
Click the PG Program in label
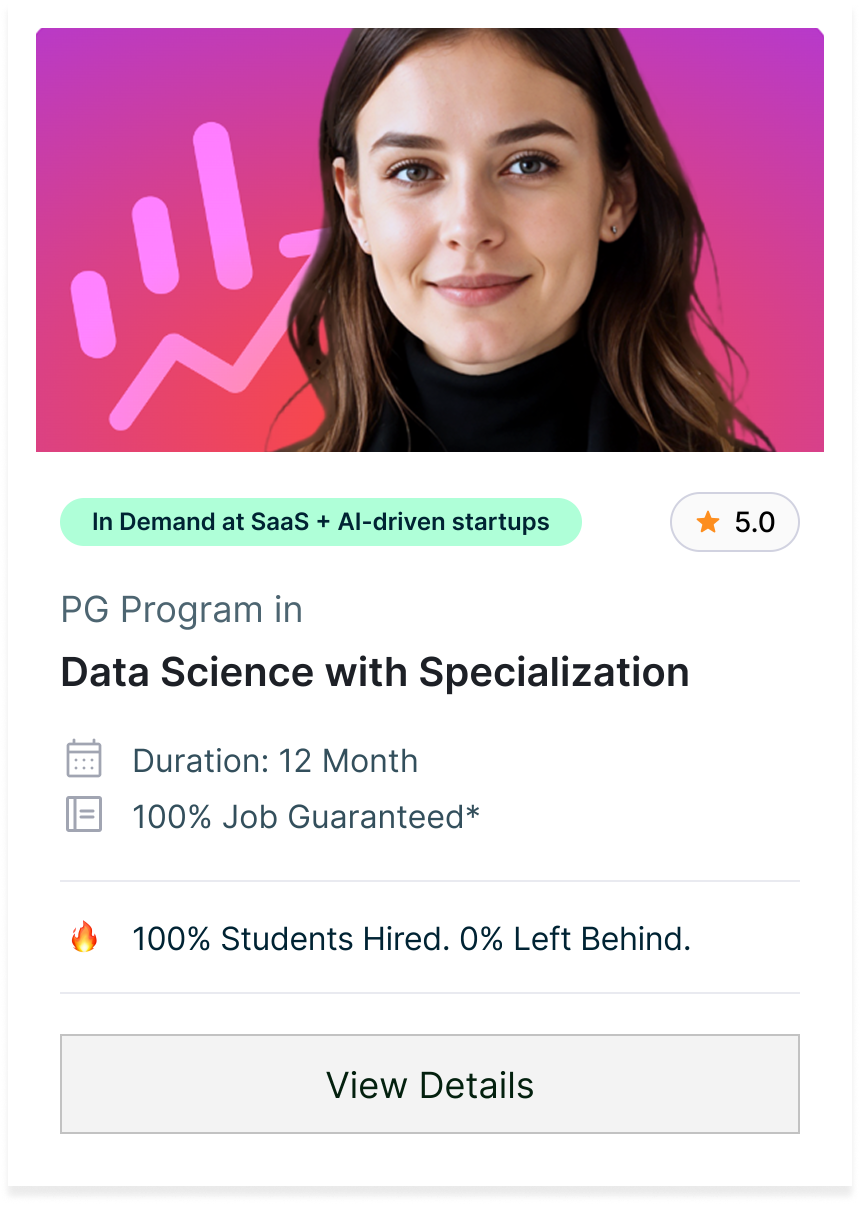(181, 610)
